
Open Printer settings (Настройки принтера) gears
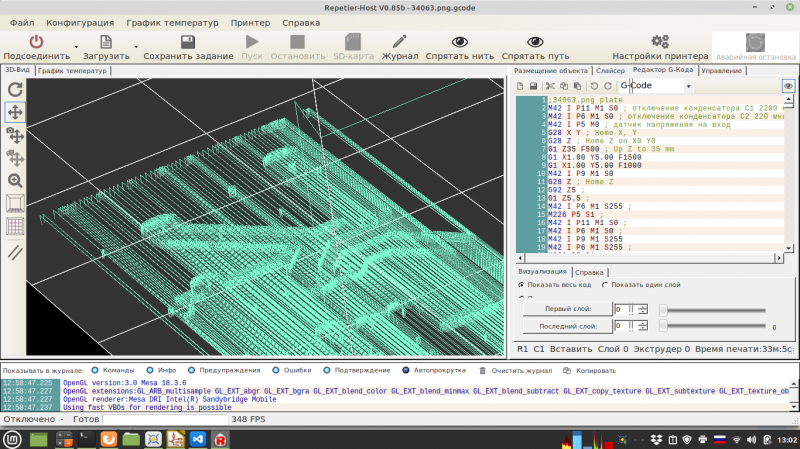coord(659,42)
